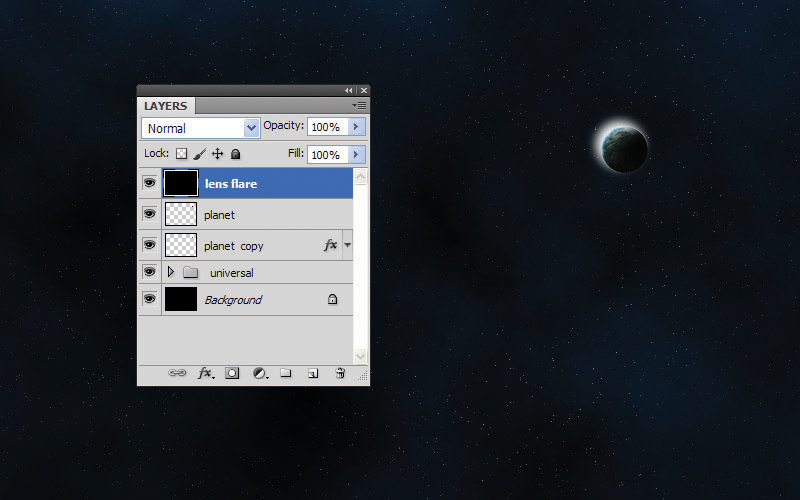Hide the lens flare layer
The height and width of the screenshot is (500, 800).
149,183
